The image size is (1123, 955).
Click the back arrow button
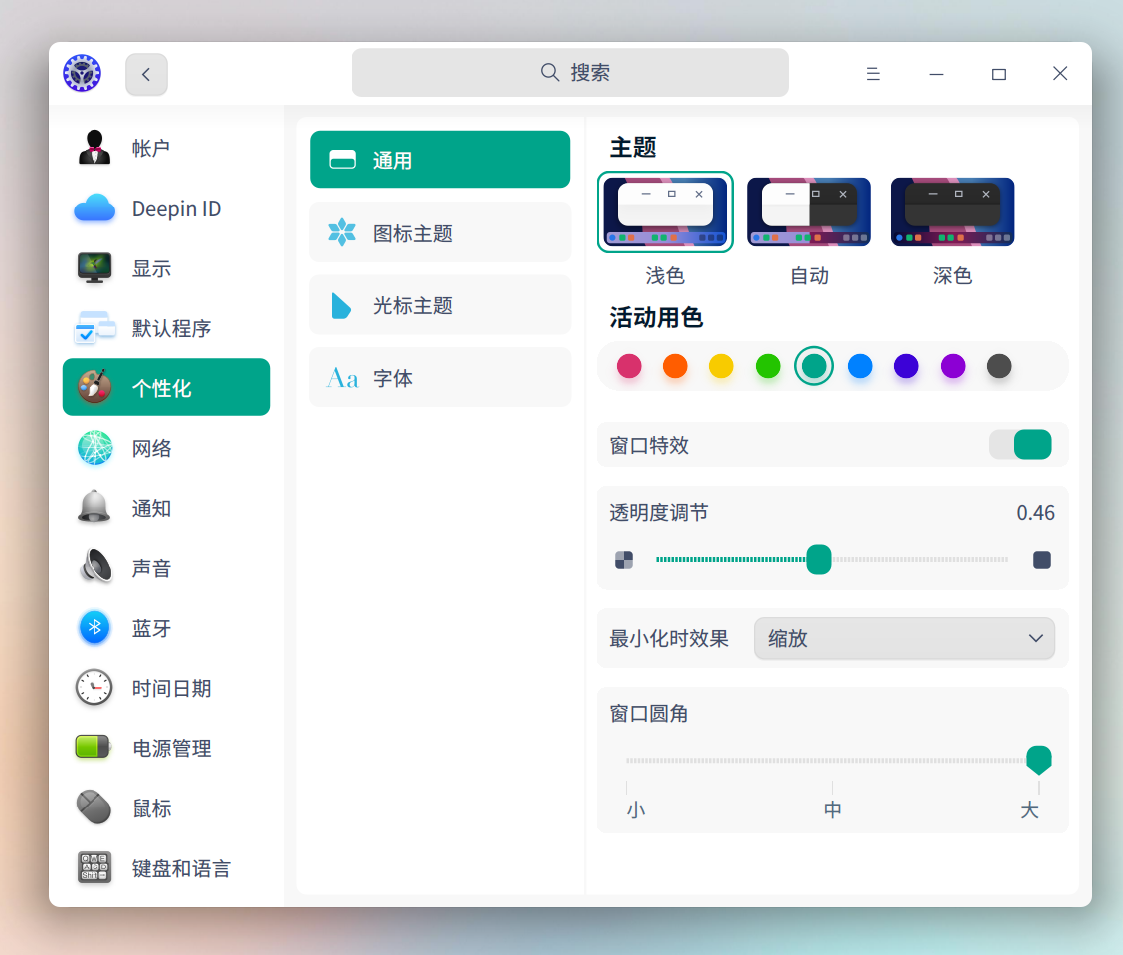point(146,74)
